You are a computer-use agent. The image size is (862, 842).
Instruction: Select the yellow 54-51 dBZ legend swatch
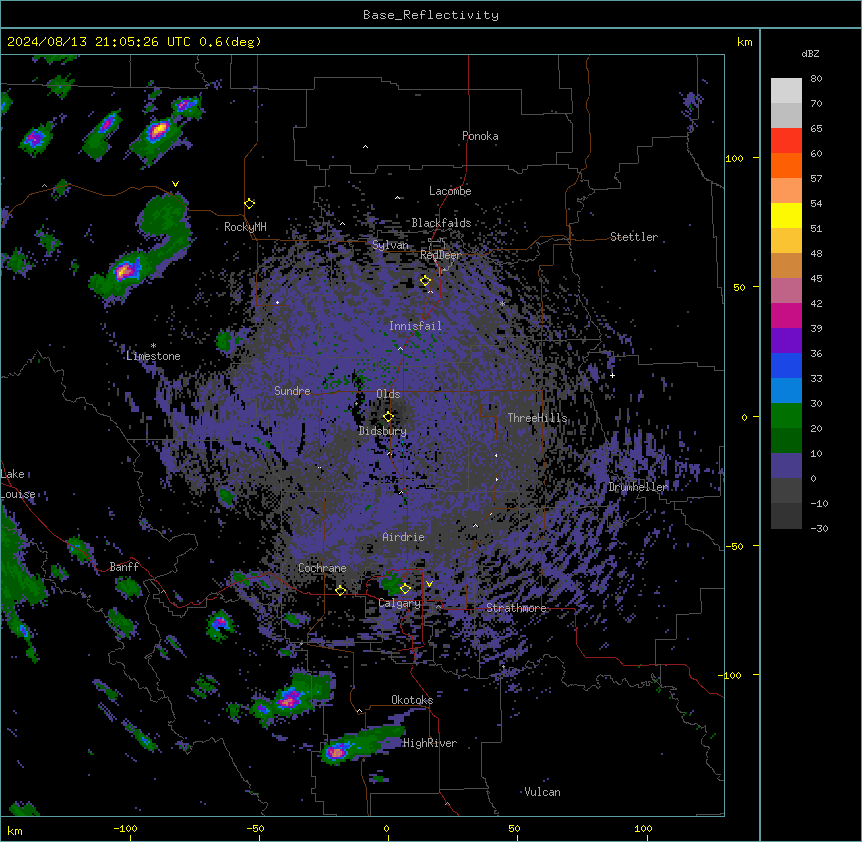click(786, 215)
